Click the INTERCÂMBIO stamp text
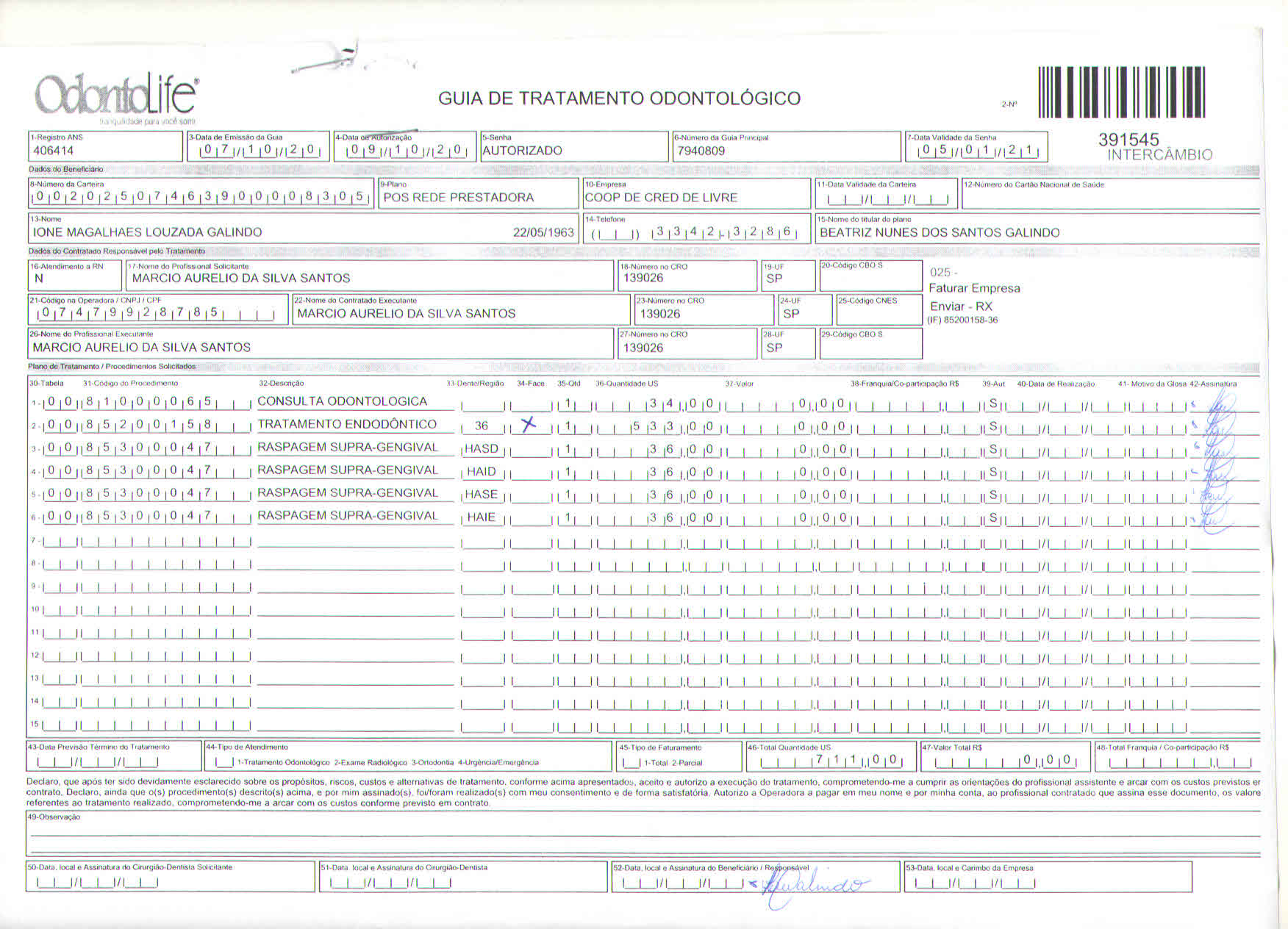 (x=1159, y=155)
